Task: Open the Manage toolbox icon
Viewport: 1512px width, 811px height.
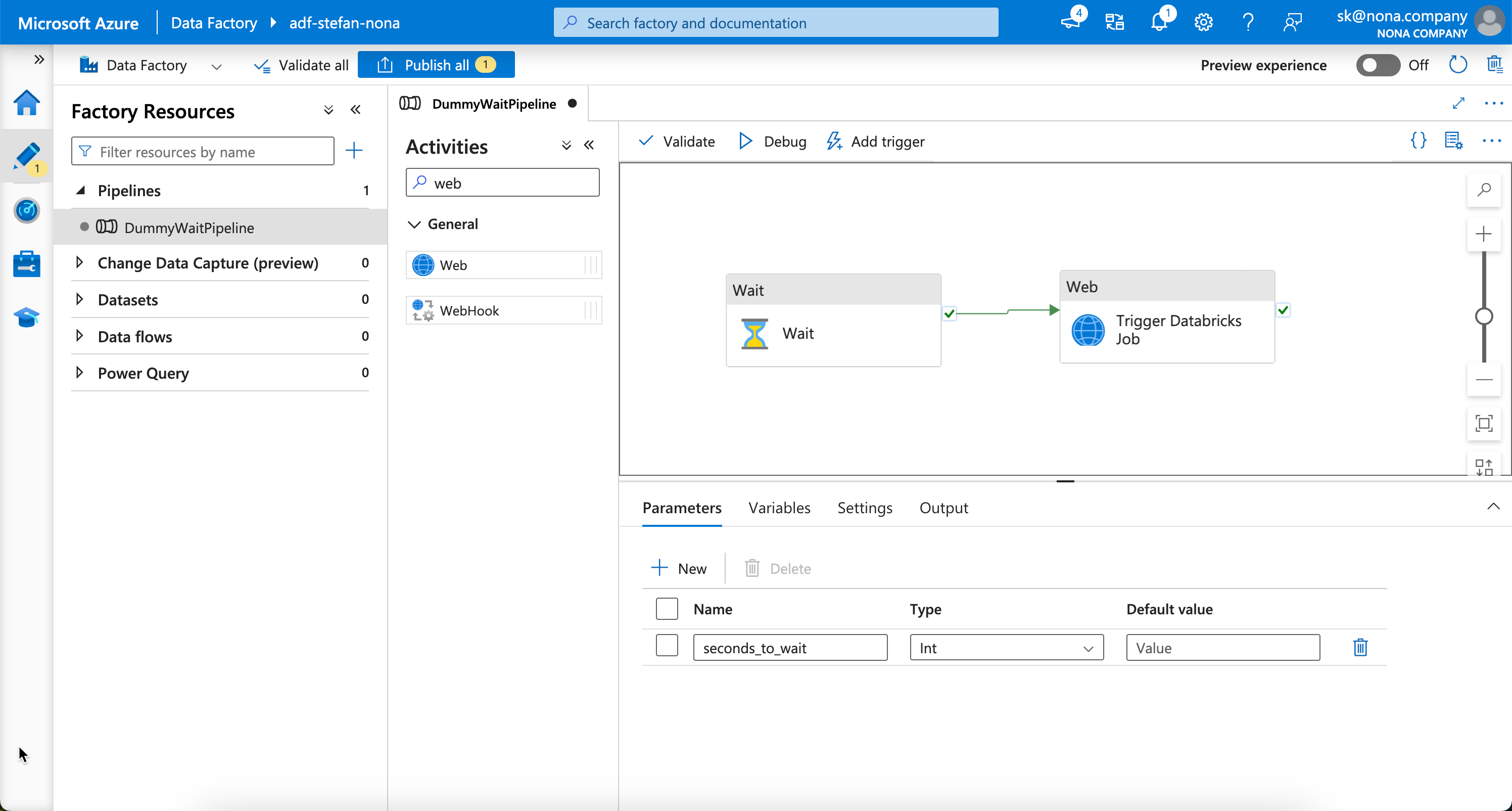Action: (x=26, y=264)
